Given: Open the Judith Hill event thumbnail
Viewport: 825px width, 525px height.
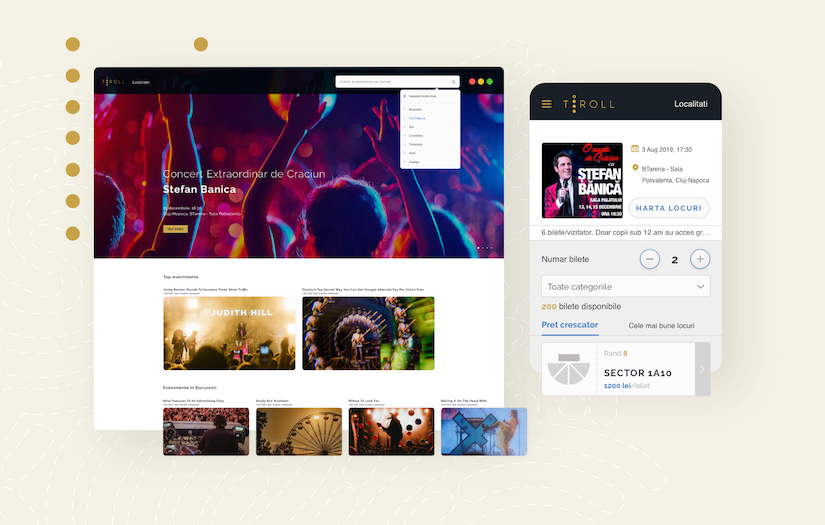Looking at the screenshot, I should click(x=229, y=334).
